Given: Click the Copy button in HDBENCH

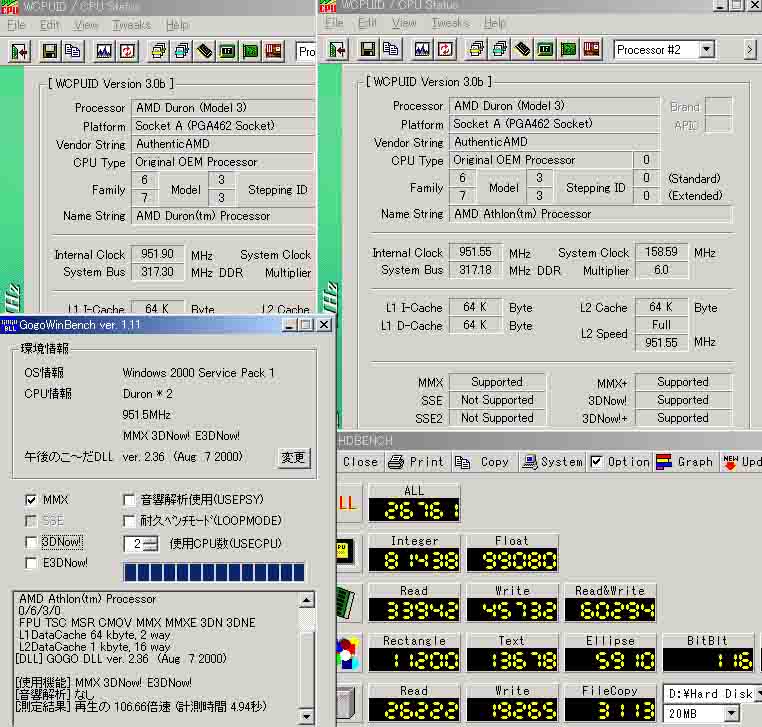Looking at the screenshot, I should click(482, 462).
